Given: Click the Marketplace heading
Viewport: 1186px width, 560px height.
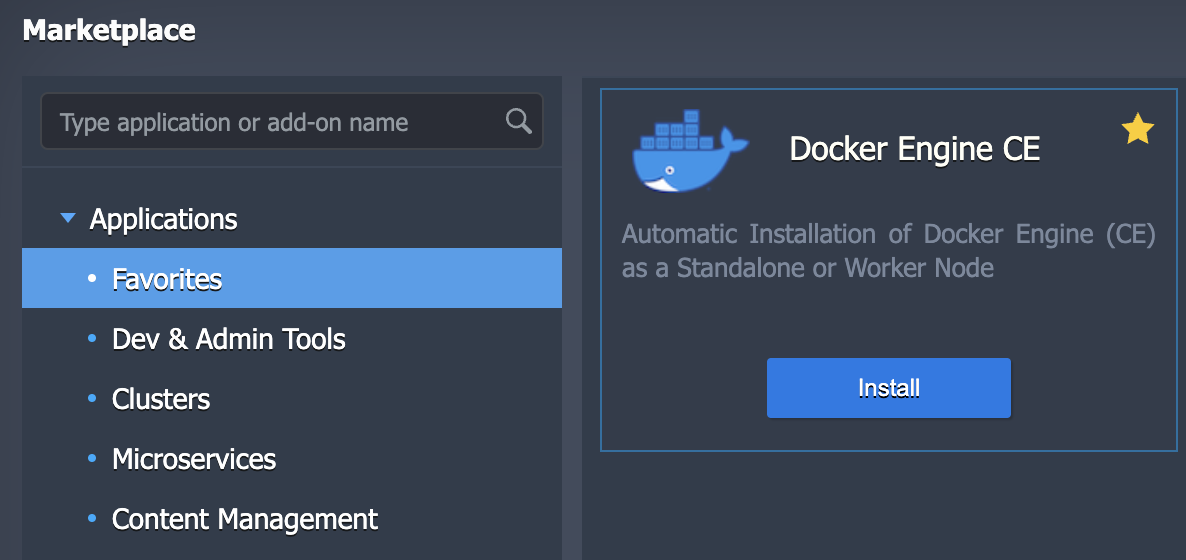Looking at the screenshot, I should point(109,30).
